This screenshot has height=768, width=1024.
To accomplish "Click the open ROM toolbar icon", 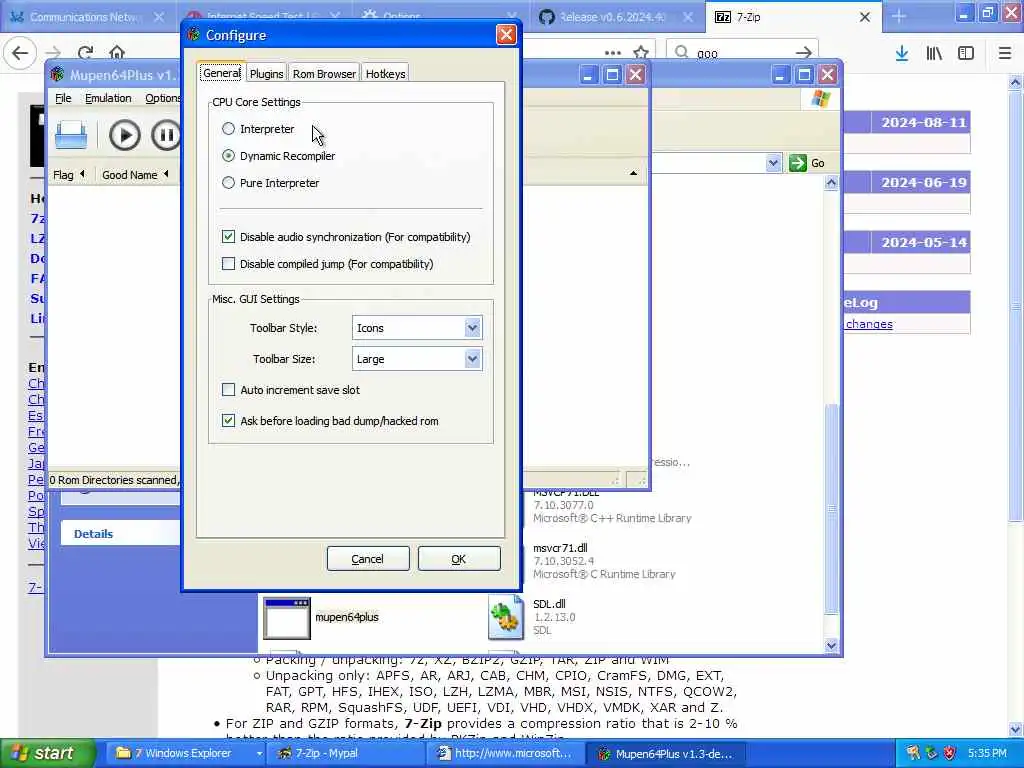I will pos(71,135).
